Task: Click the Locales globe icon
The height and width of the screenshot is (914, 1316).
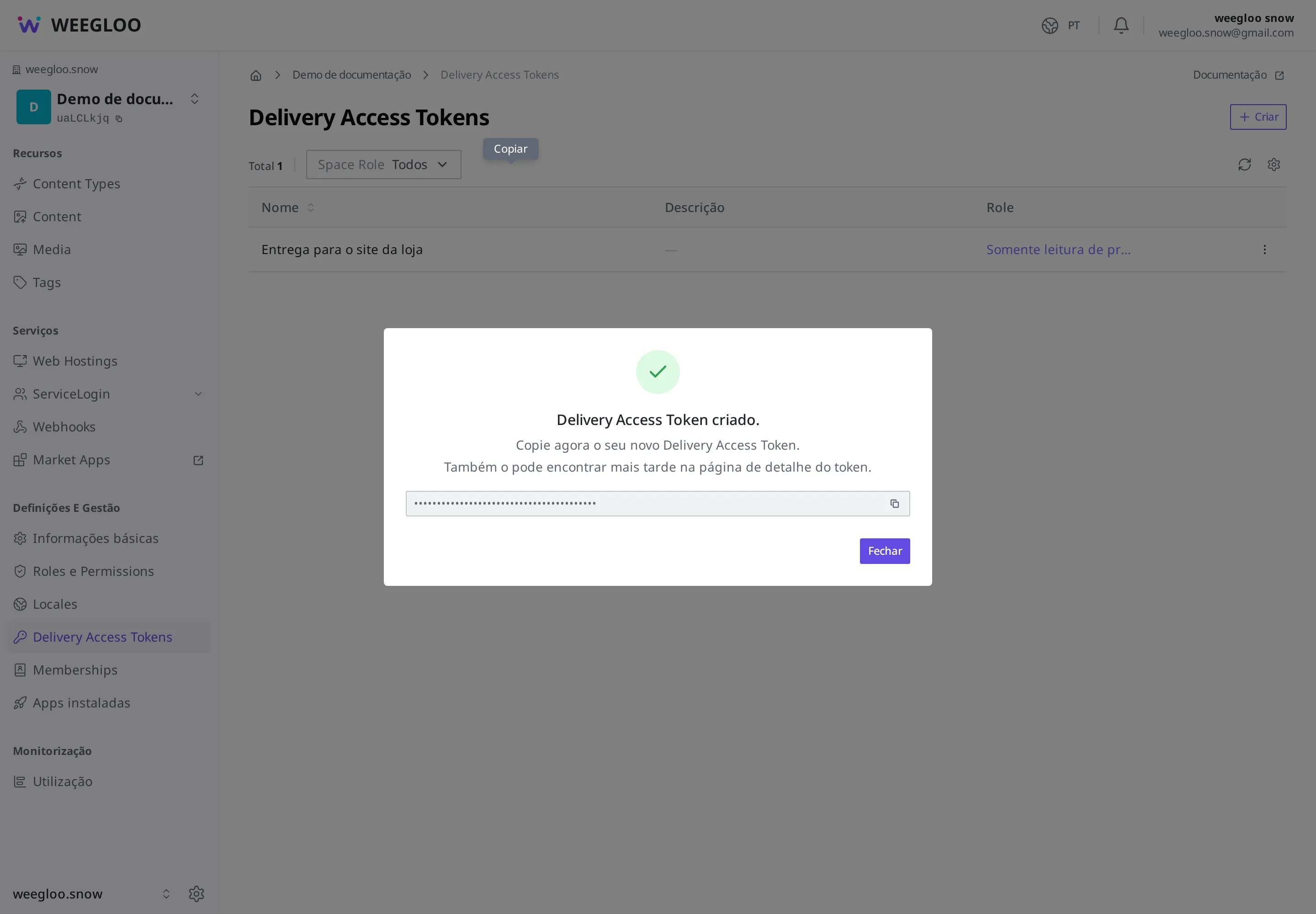Action: click(20, 604)
